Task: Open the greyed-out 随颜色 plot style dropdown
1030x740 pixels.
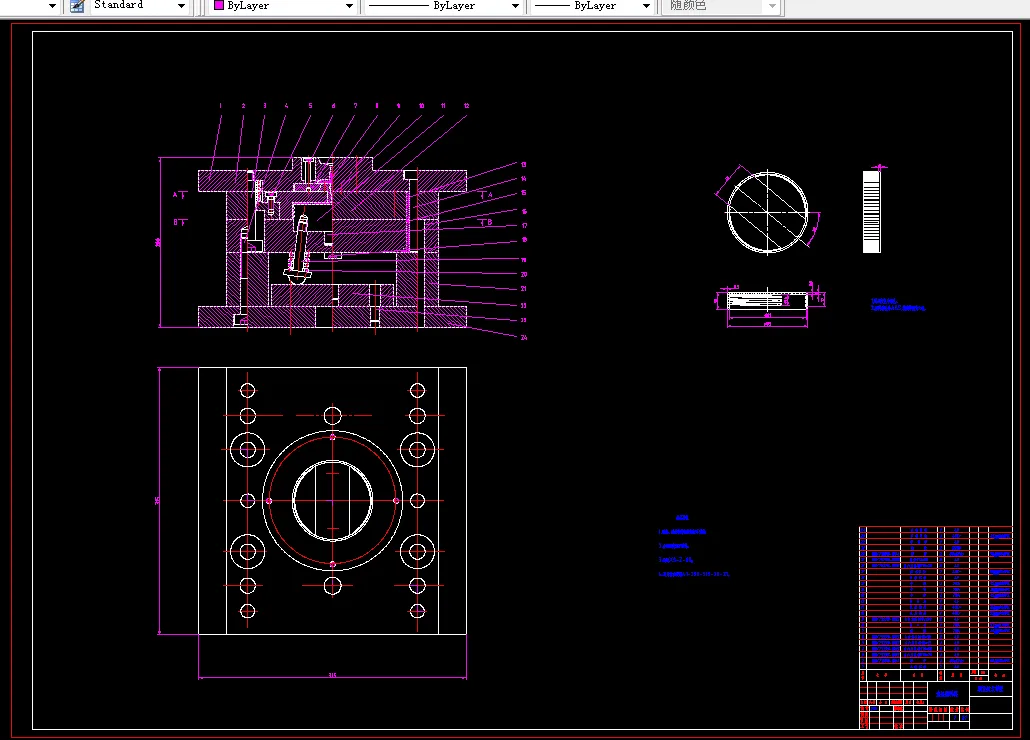Action: 772,6
